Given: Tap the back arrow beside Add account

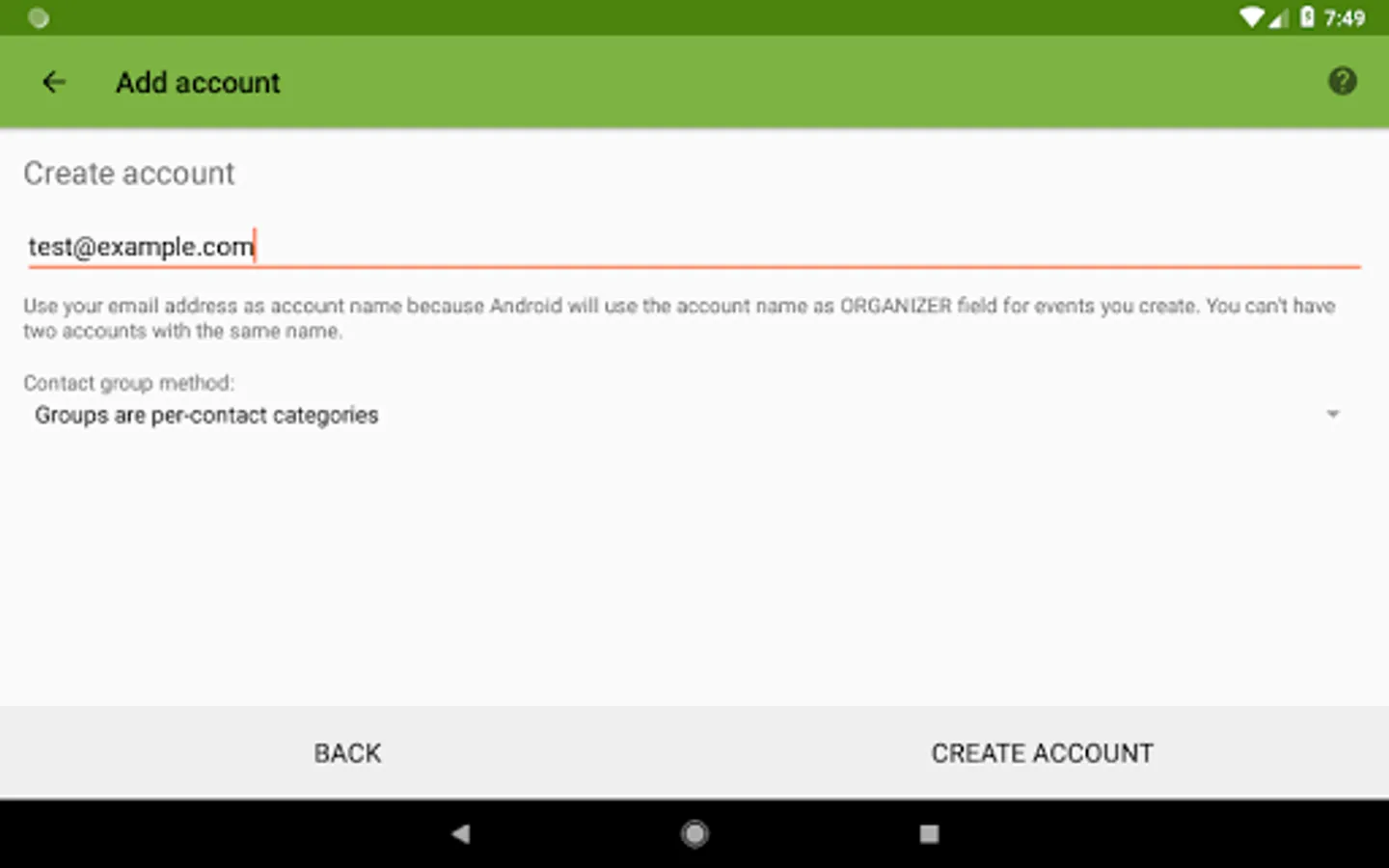Looking at the screenshot, I should point(54,82).
